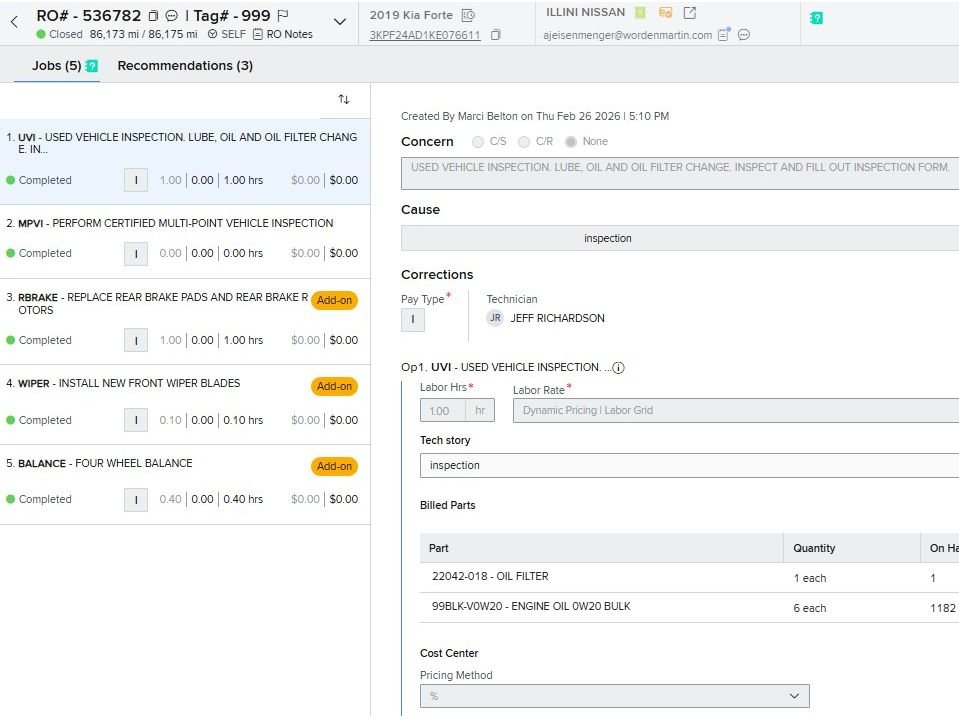Select the C/S concern radio button
Image resolution: width=959 pixels, height=719 pixels.
click(478, 142)
